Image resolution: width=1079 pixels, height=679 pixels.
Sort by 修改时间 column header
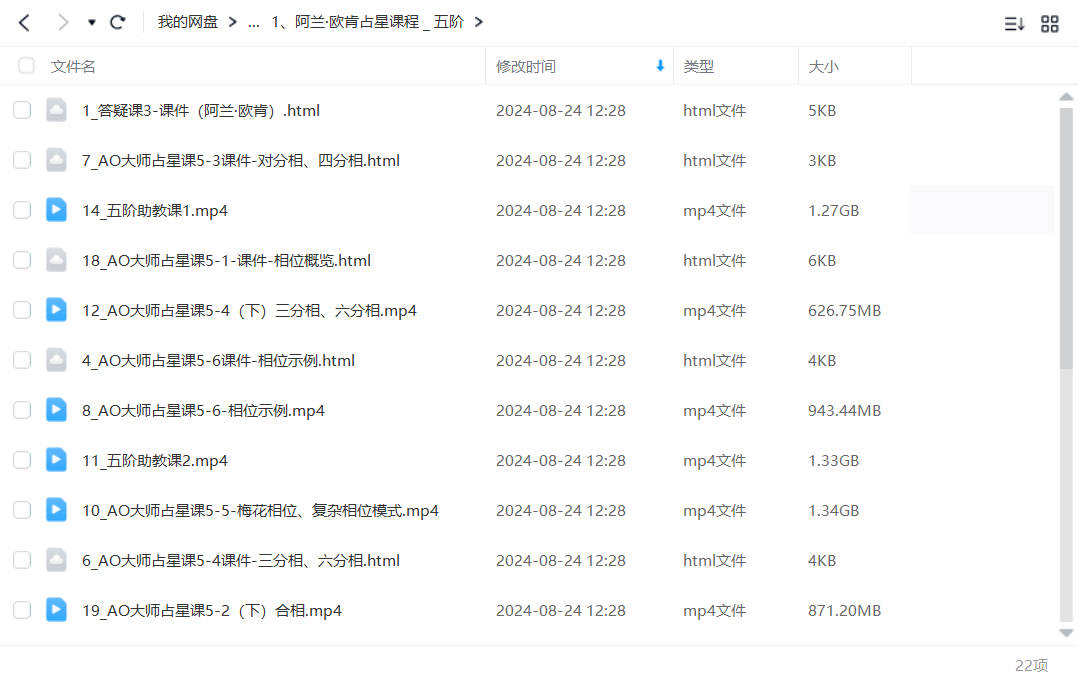click(526, 67)
